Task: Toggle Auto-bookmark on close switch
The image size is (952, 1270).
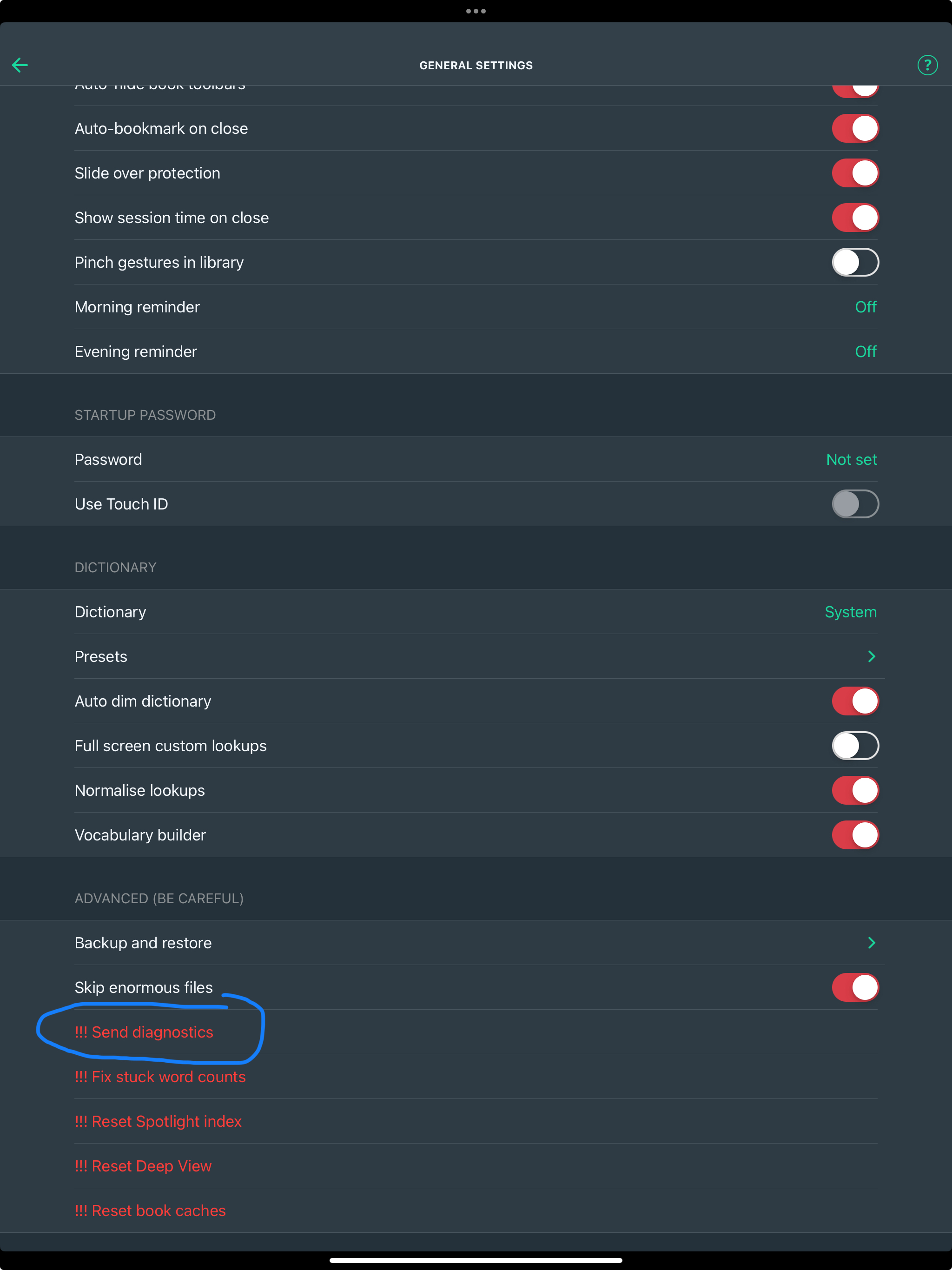Action: tap(854, 129)
